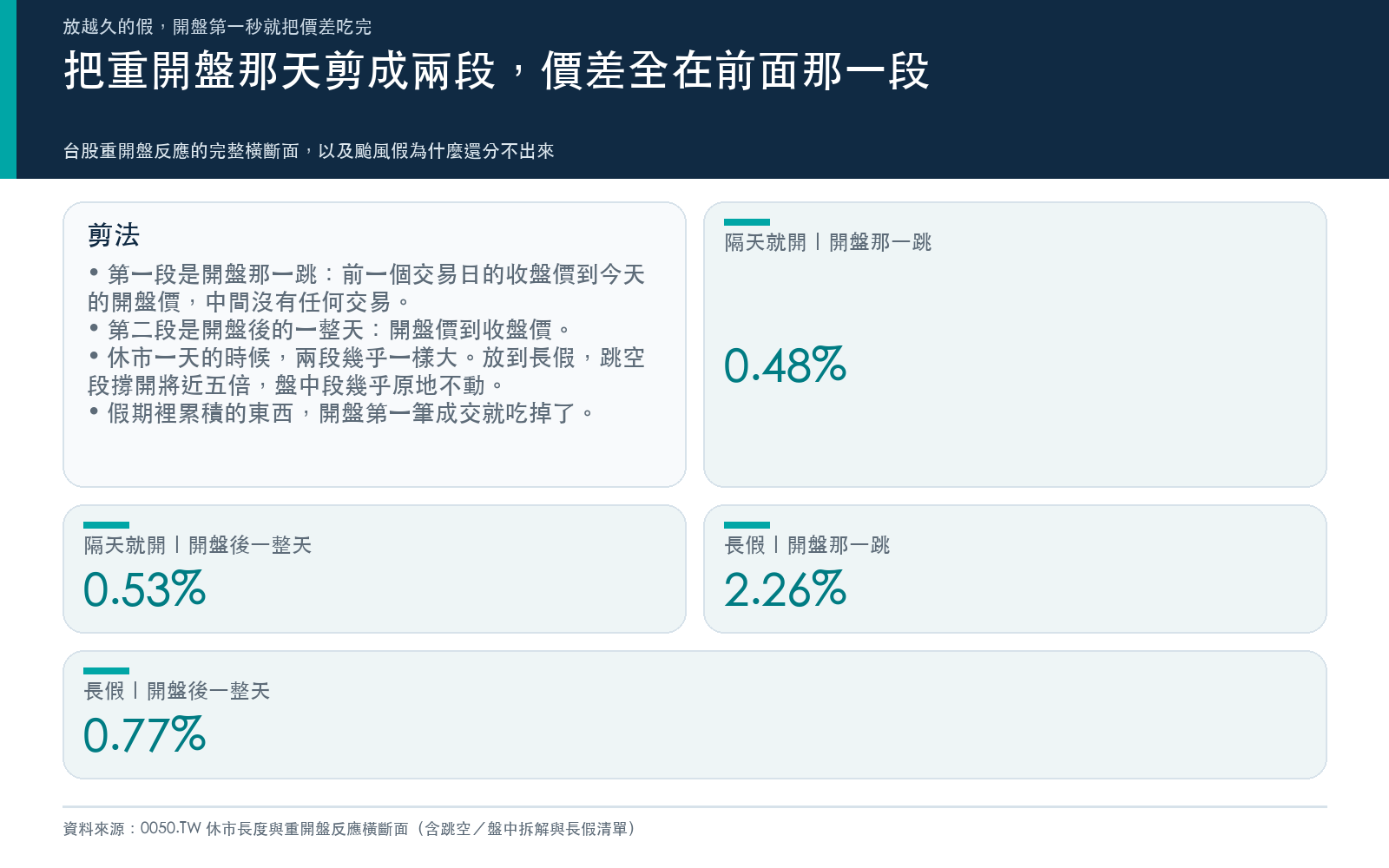Screen dimensions: 1389x868
Task: Select the value 0.77%
Action: pos(144,736)
